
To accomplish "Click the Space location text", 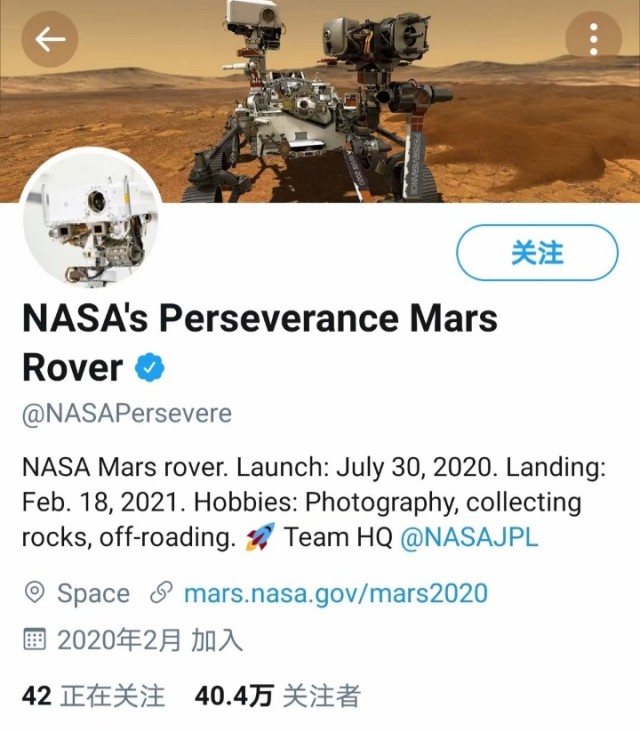I will [93, 593].
